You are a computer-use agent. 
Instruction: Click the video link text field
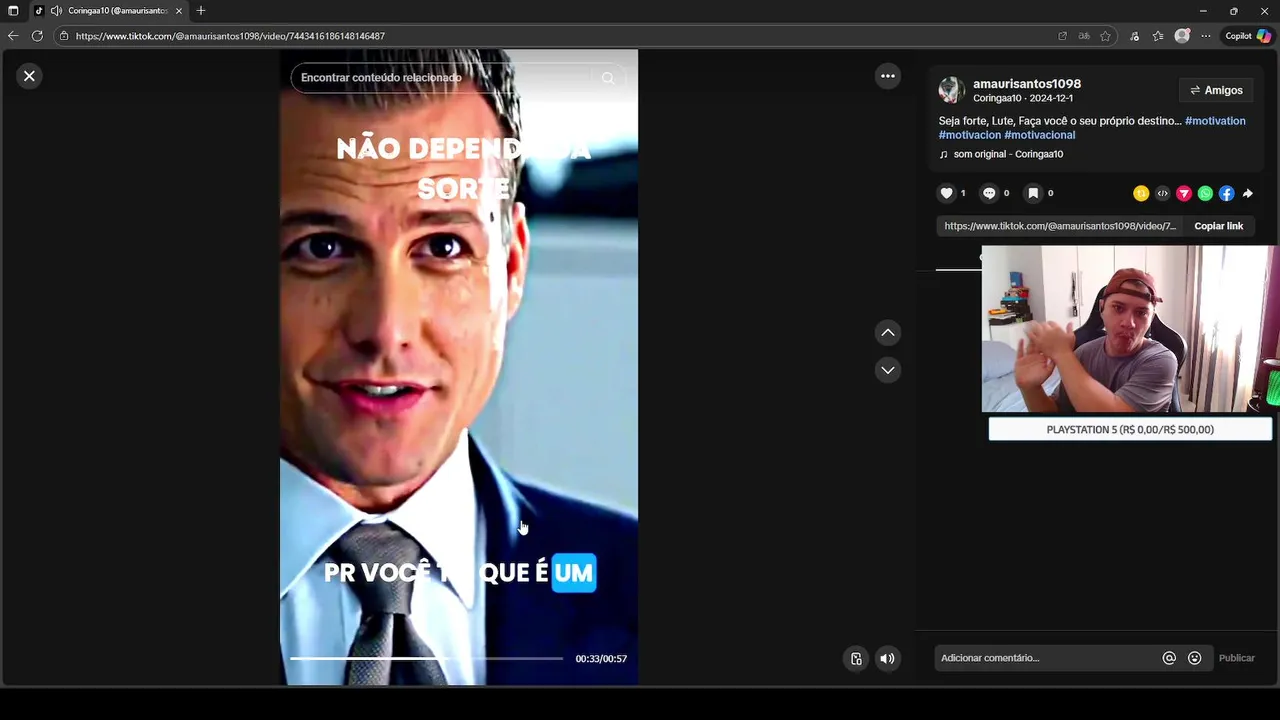coord(1060,226)
